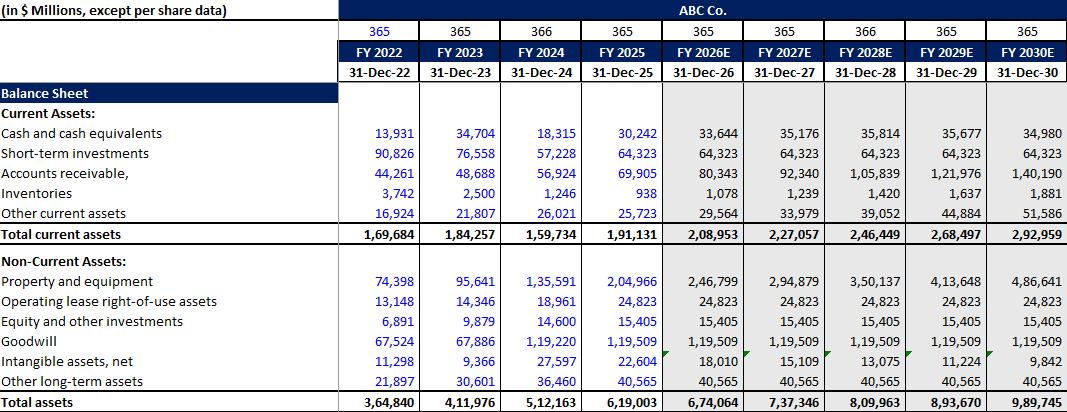Click the Inventories row label

pyautogui.click(x=37, y=193)
